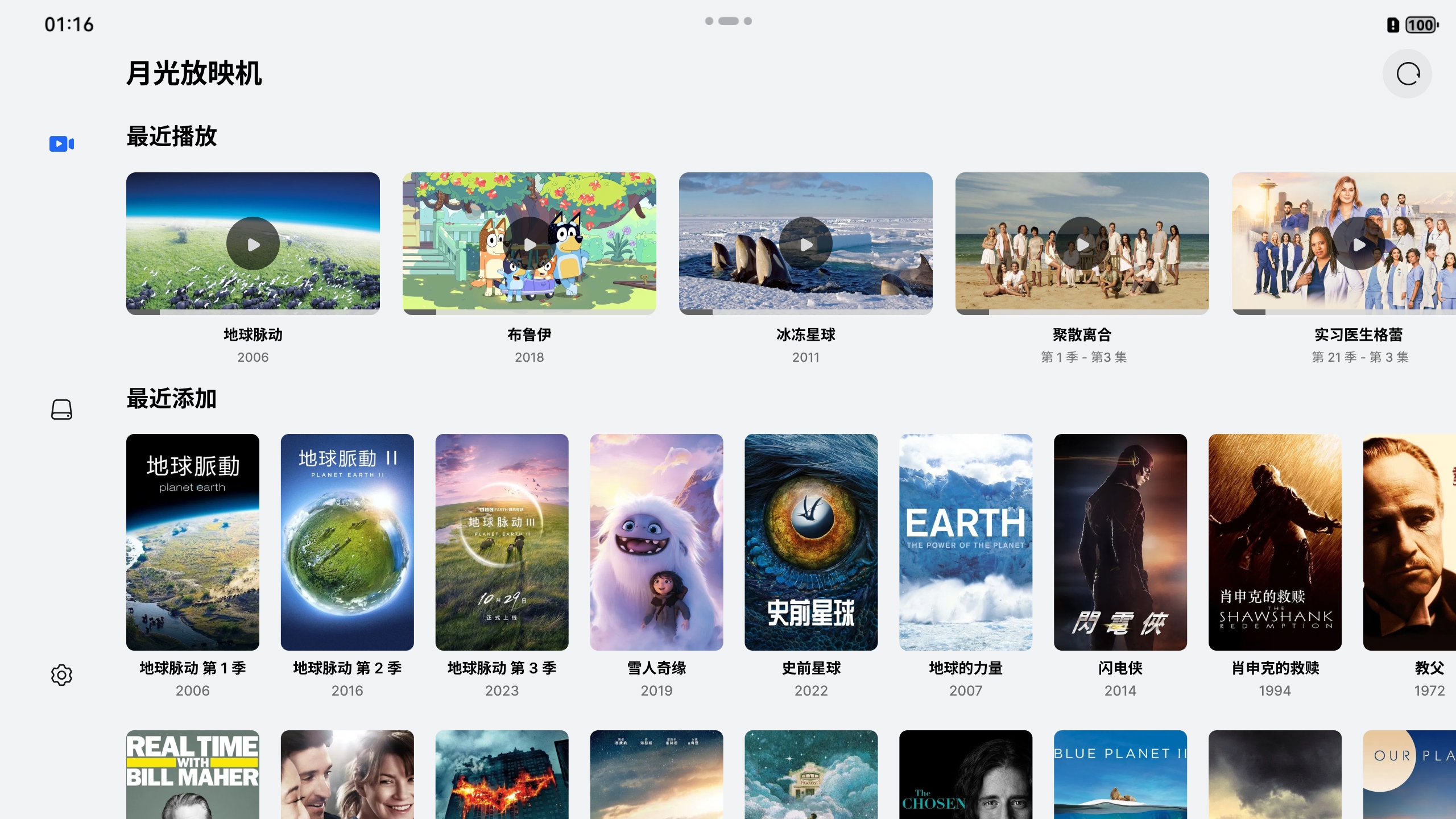
Task: Play 实习医生格蕾 season 21 episode 3
Action: pos(1359,243)
